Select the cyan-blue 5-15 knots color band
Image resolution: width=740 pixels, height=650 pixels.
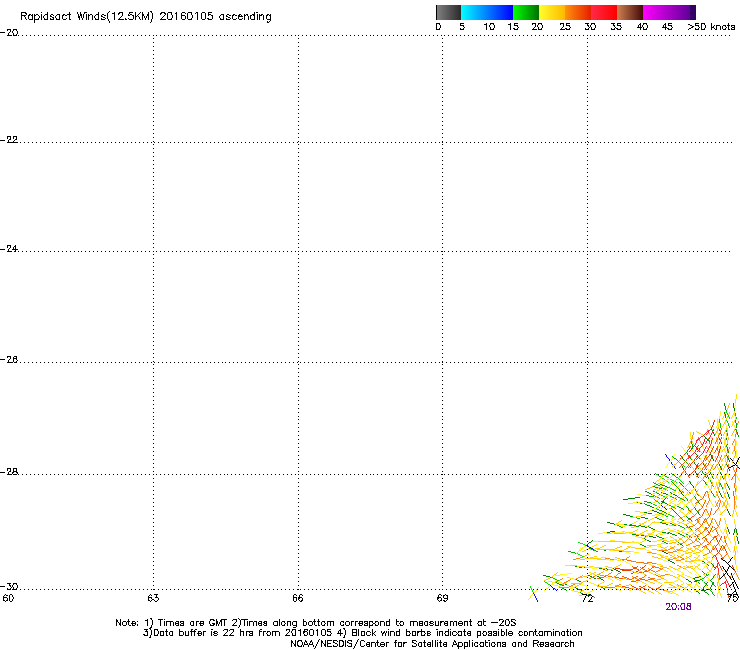coord(487,12)
